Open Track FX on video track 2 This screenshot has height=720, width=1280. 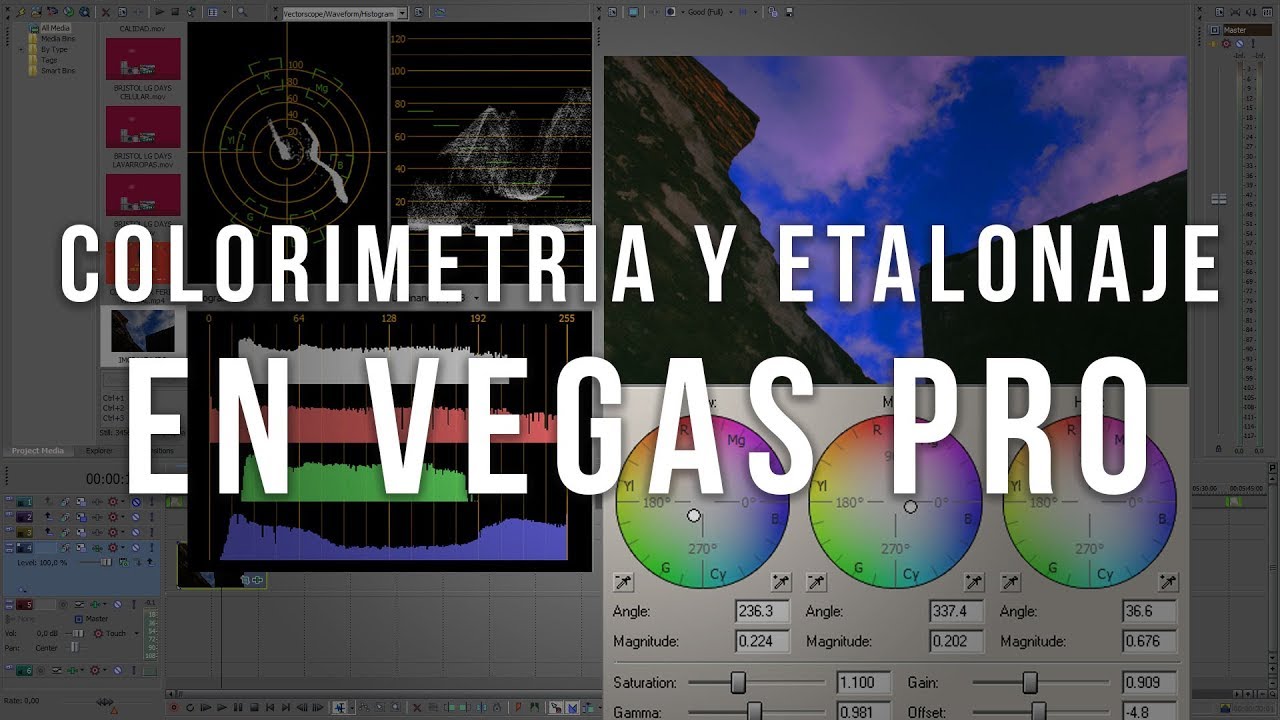97,517
